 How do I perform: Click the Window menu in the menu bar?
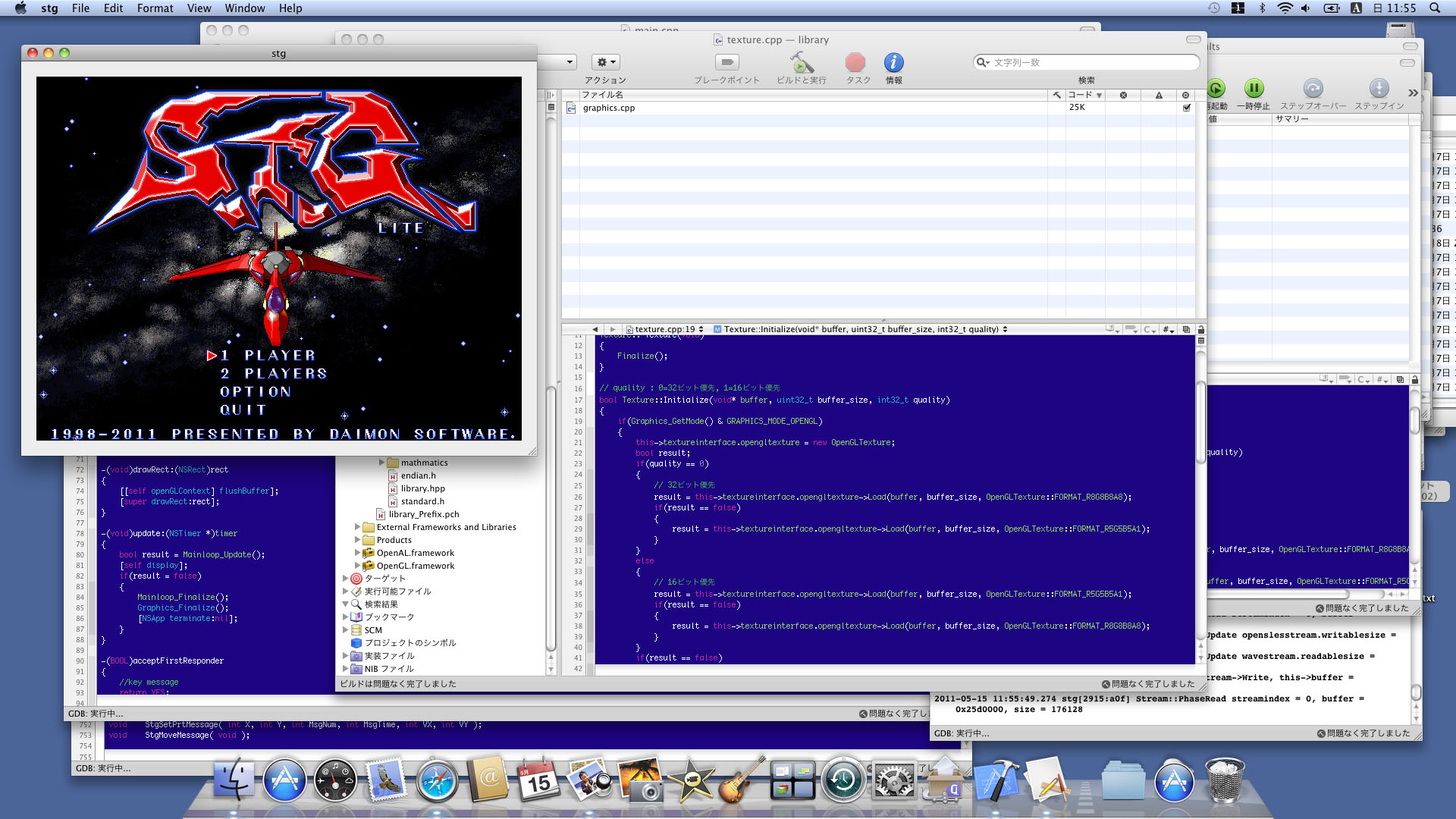pos(244,8)
